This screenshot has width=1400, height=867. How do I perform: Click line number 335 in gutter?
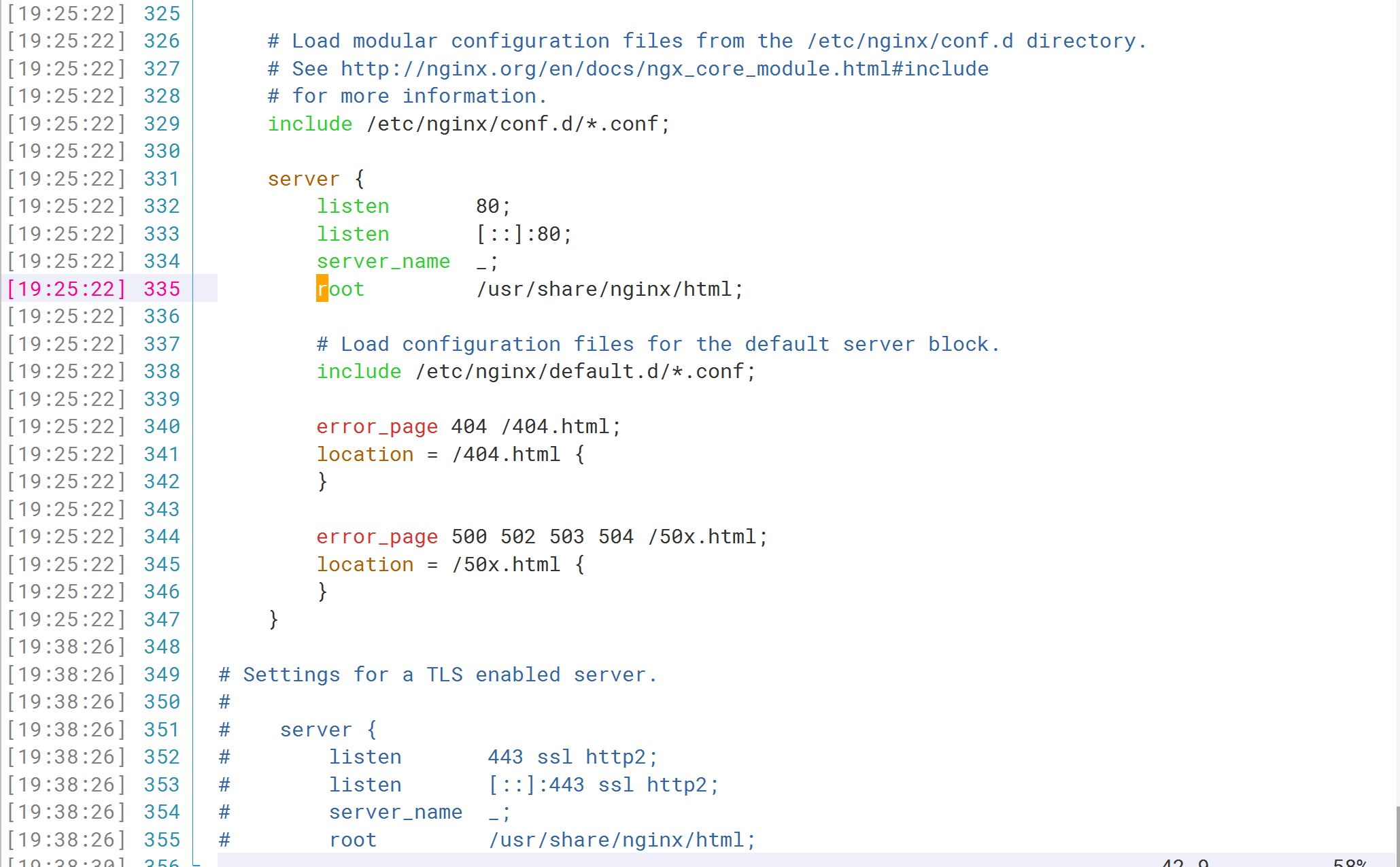[162, 288]
